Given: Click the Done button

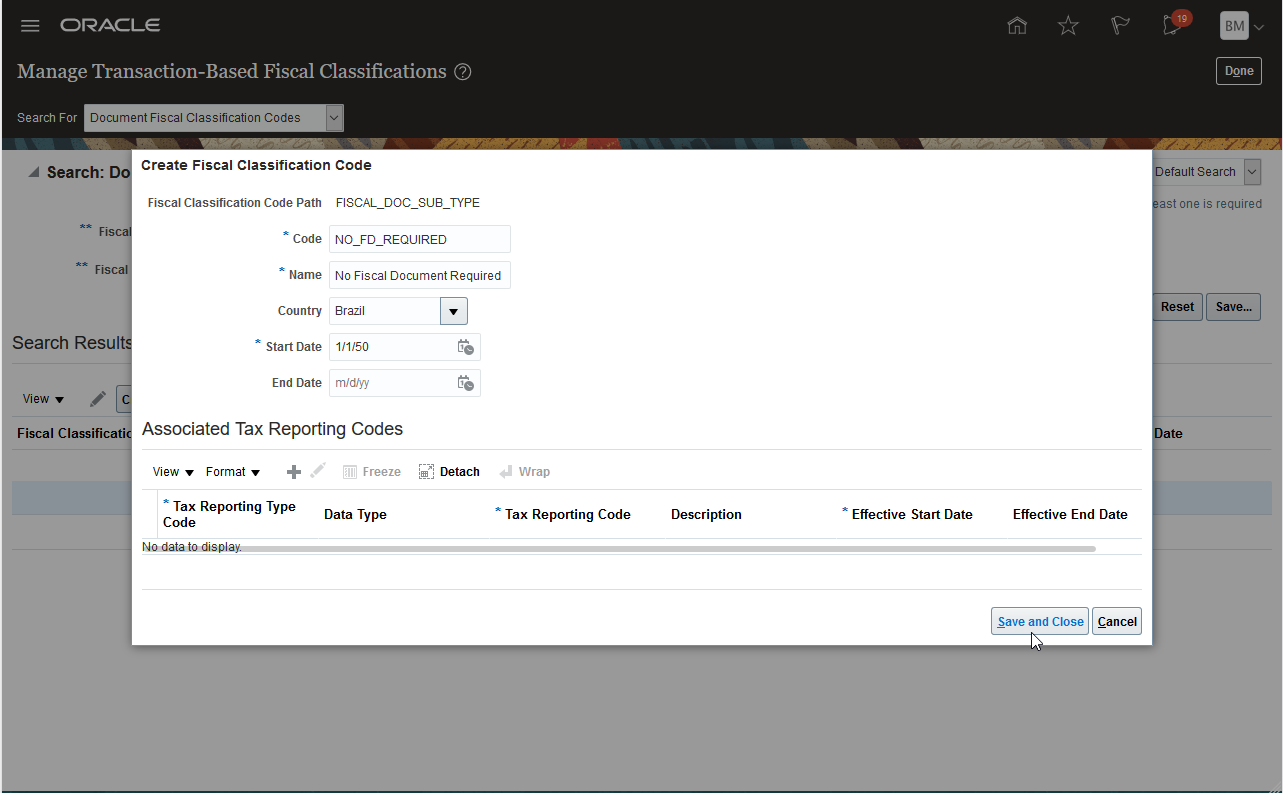Looking at the screenshot, I should click(x=1238, y=71).
